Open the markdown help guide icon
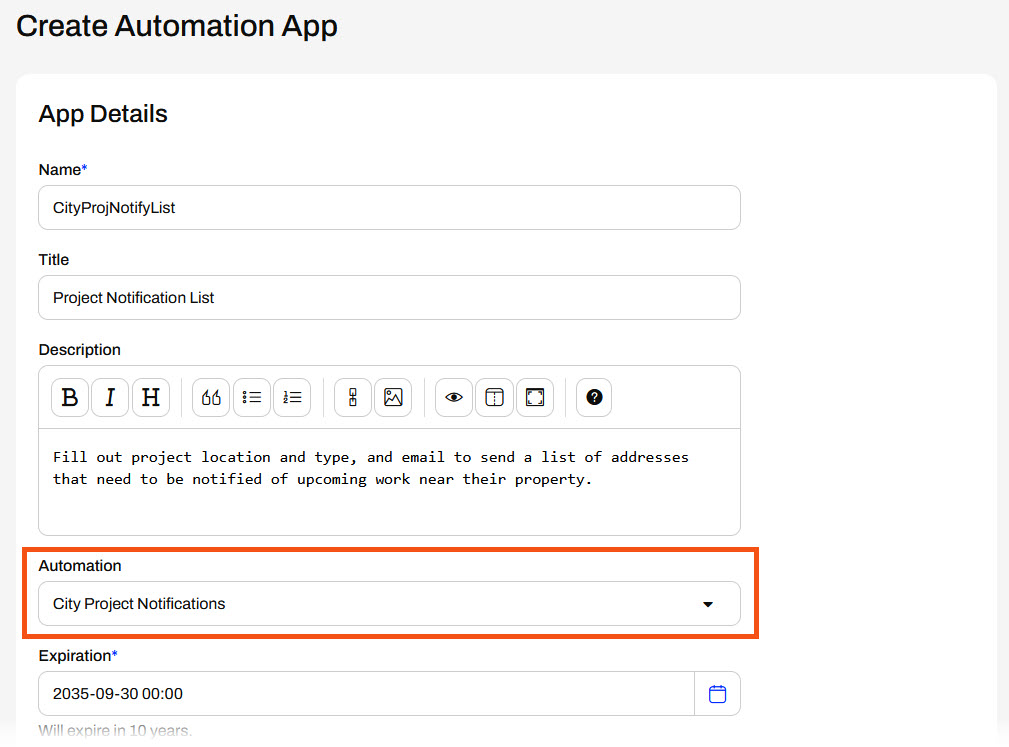 pos(594,397)
